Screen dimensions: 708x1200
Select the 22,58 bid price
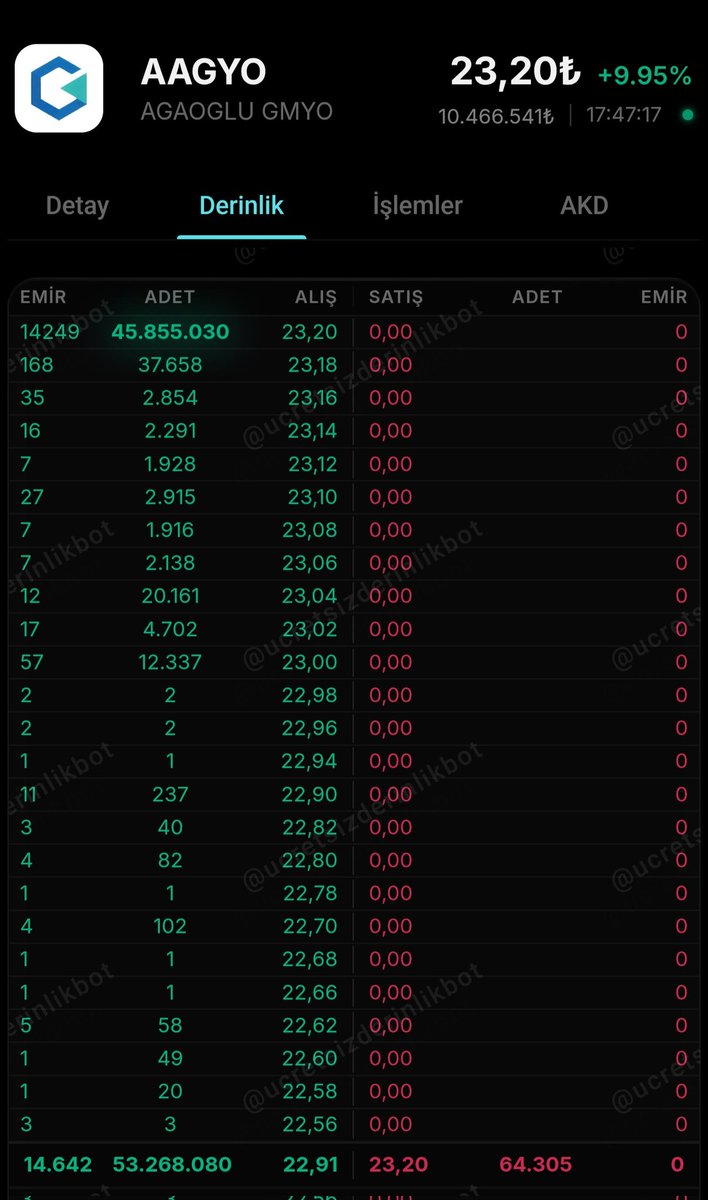coord(310,1091)
